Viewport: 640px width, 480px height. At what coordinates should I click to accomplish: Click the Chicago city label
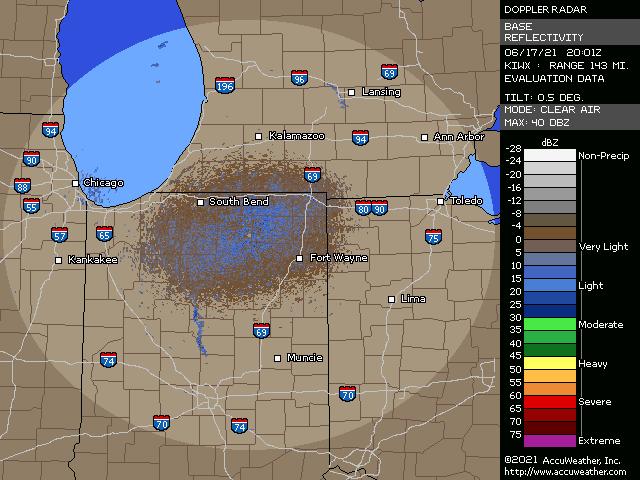[x=103, y=183]
